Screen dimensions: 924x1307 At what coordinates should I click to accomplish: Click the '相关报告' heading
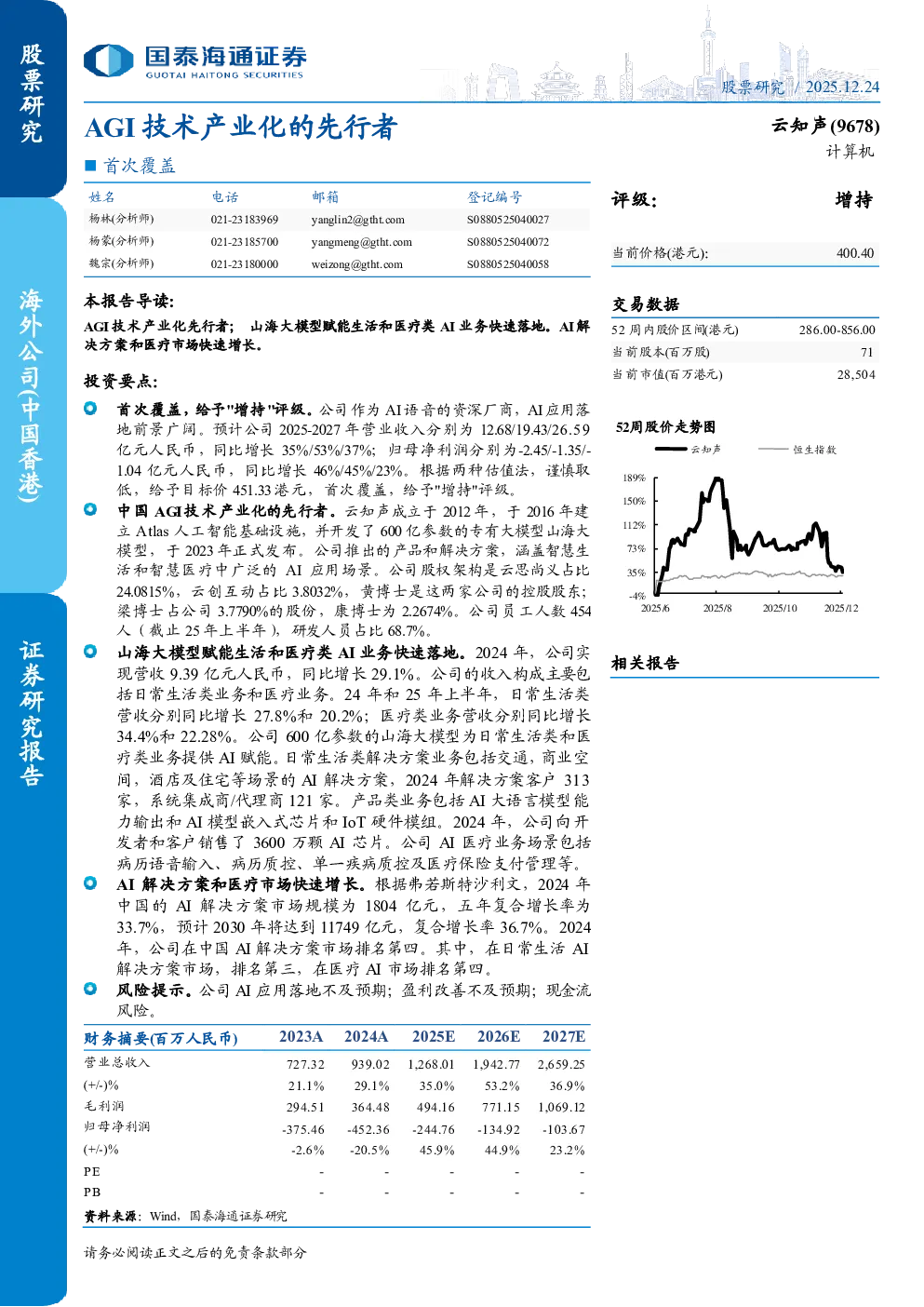pos(646,664)
